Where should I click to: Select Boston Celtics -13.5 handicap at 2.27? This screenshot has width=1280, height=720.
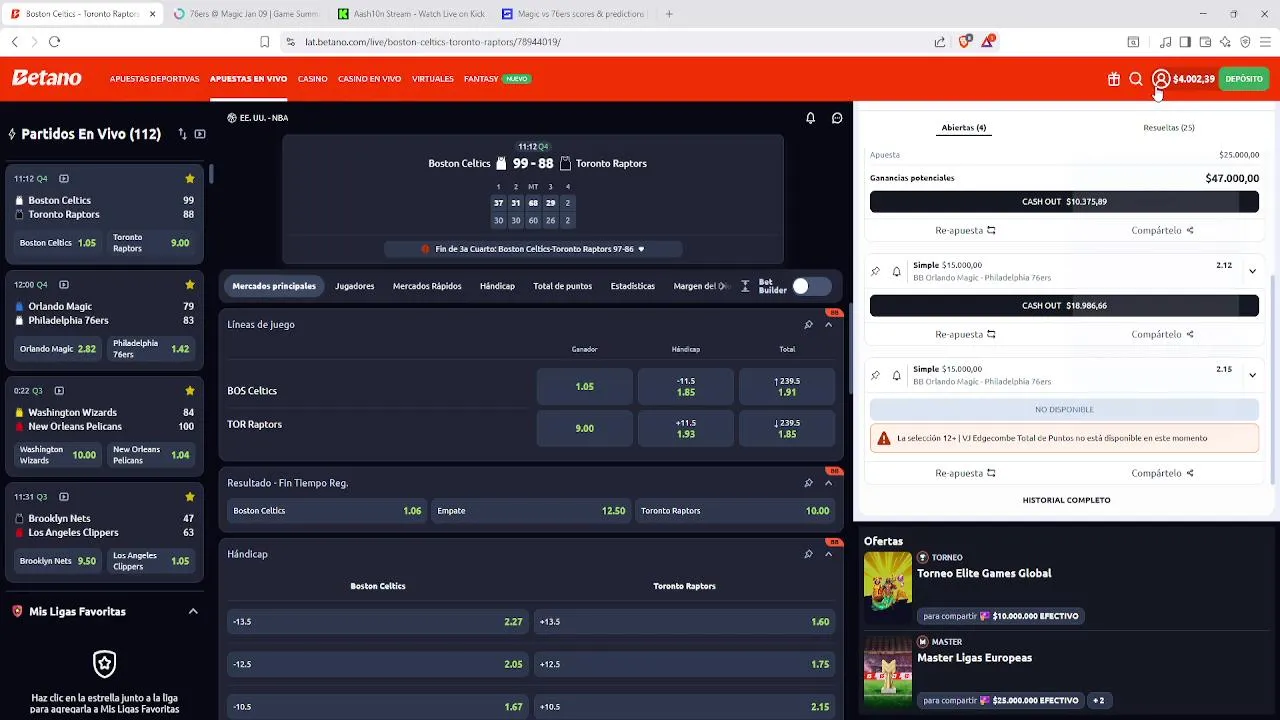tap(378, 622)
